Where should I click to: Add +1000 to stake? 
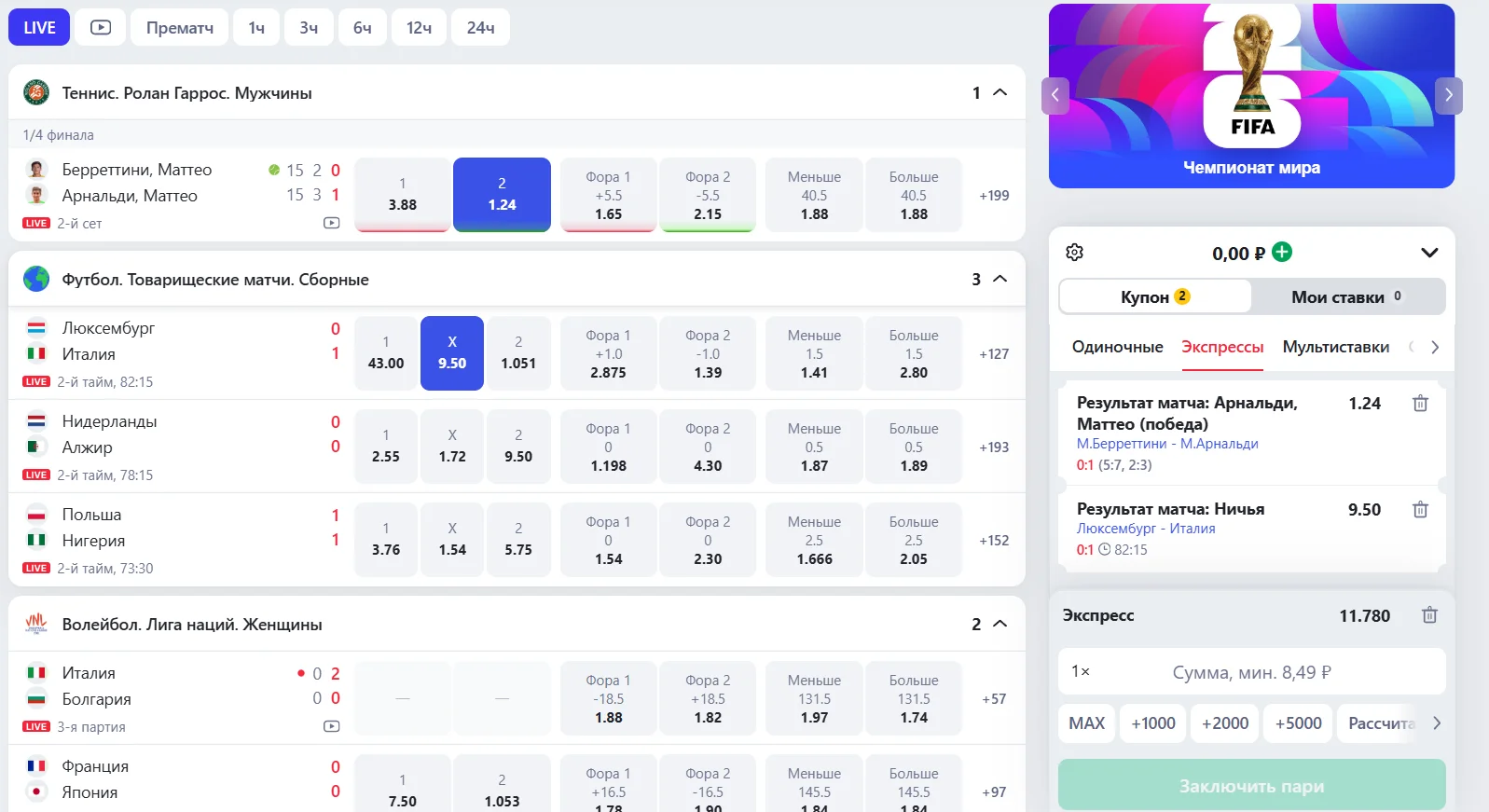pos(1153,723)
